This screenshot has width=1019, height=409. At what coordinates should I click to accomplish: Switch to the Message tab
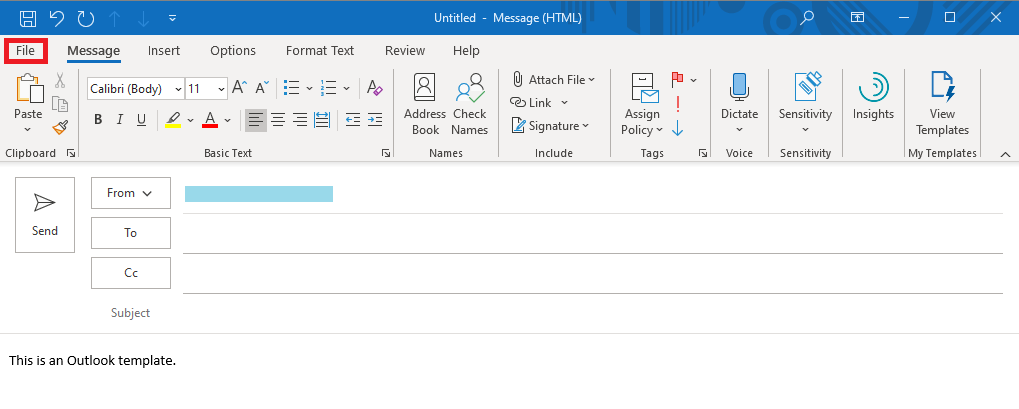click(x=94, y=51)
